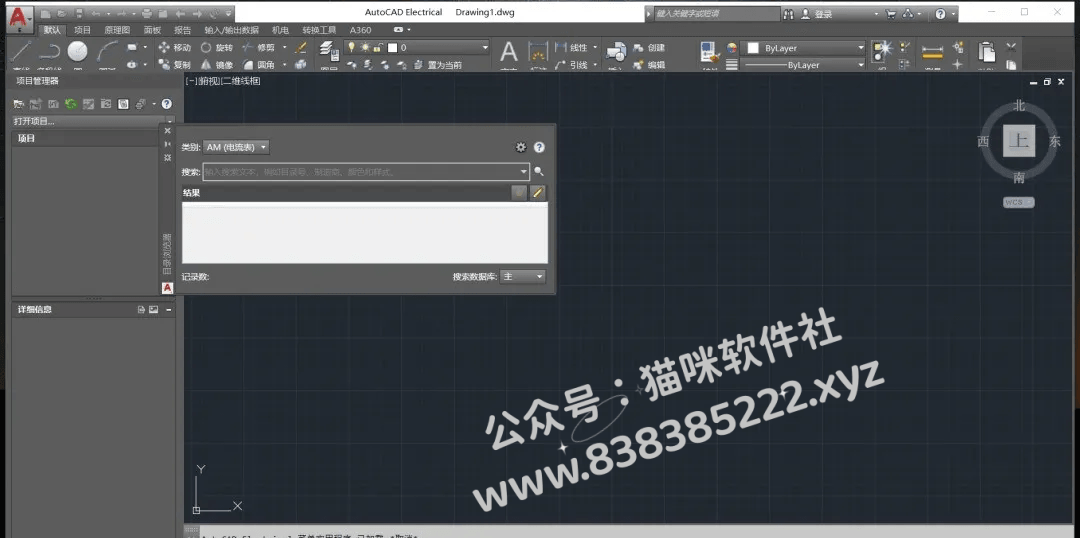This screenshot has height=538, width=1080.
Task: Expand the ByLayer color dropdown
Action: (x=861, y=48)
